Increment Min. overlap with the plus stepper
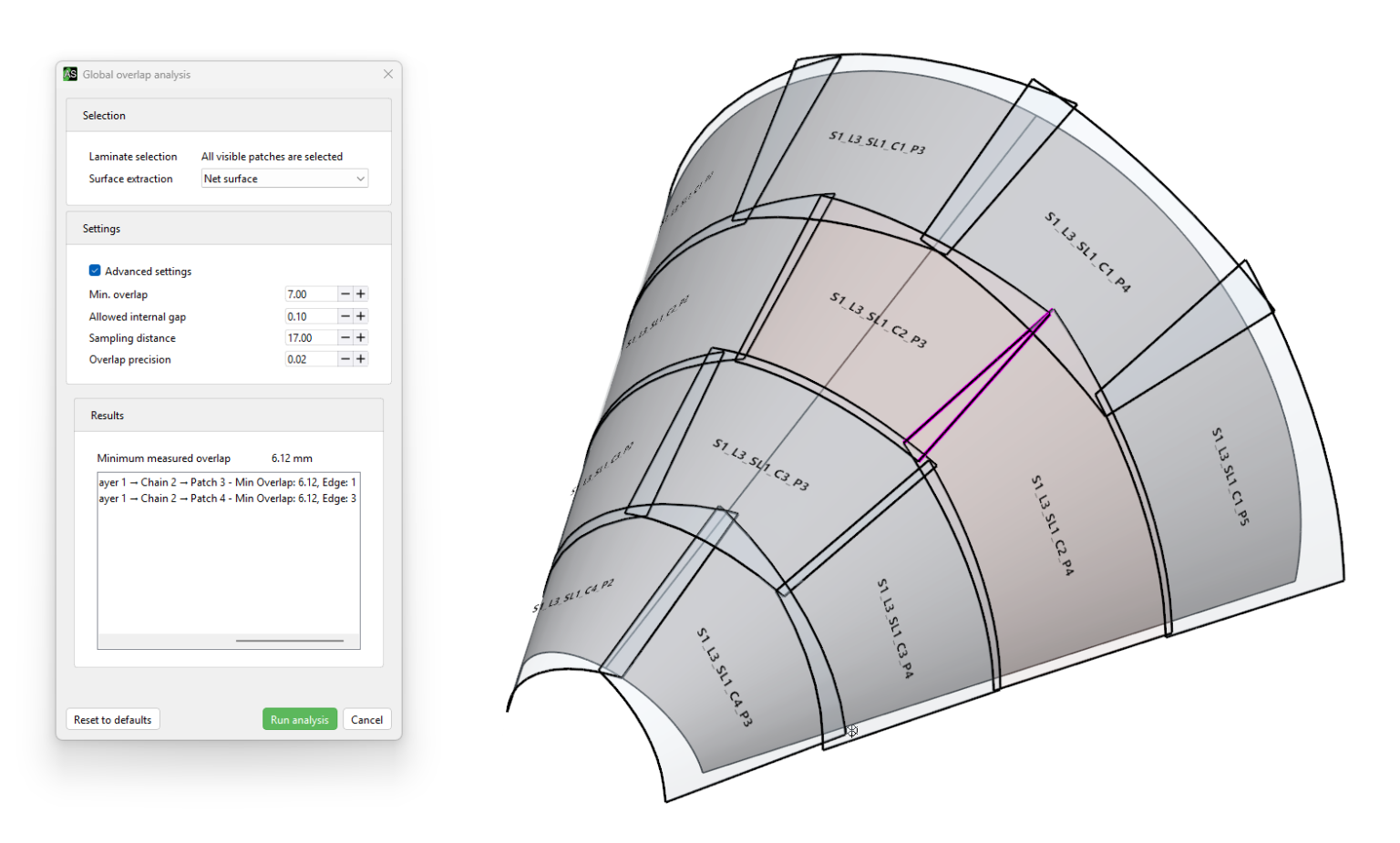1400x843 pixels. coord(361,293)
